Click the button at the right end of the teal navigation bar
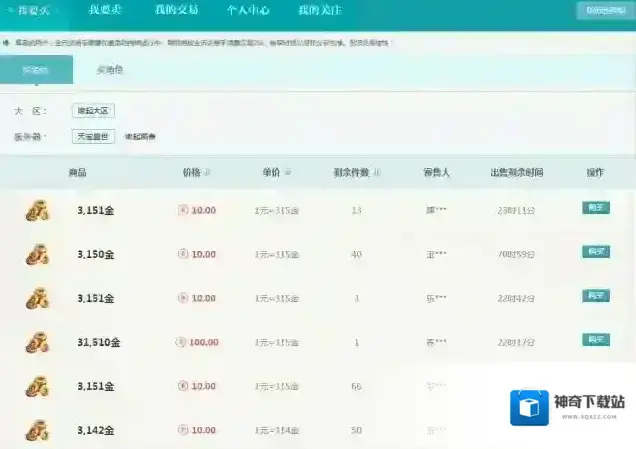 point(606,11)
